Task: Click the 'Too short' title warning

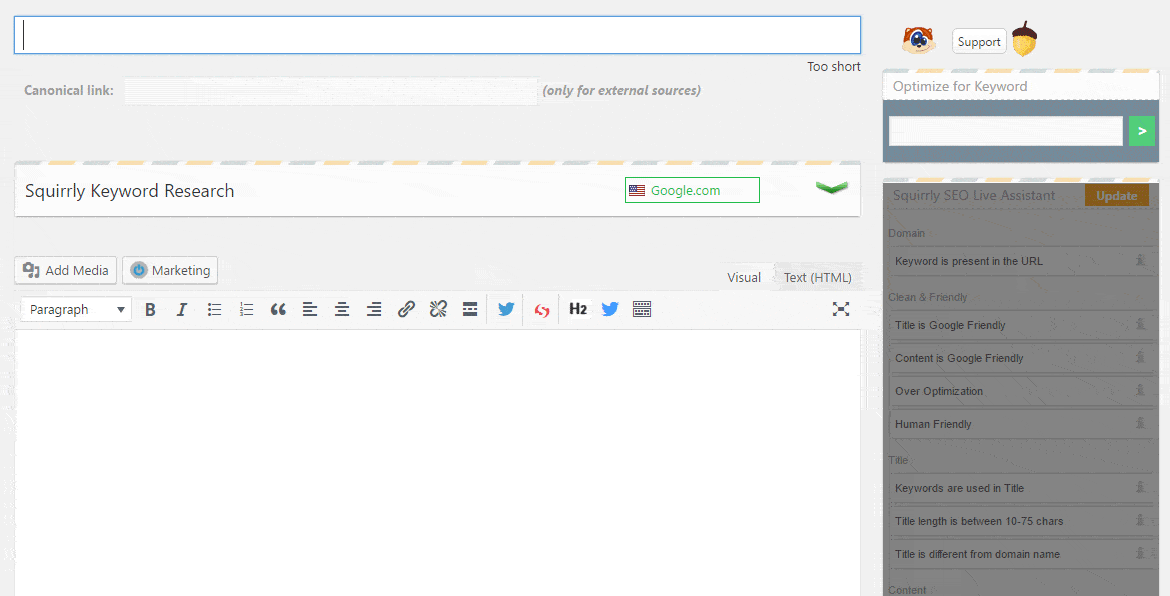Action: point(833,66)
